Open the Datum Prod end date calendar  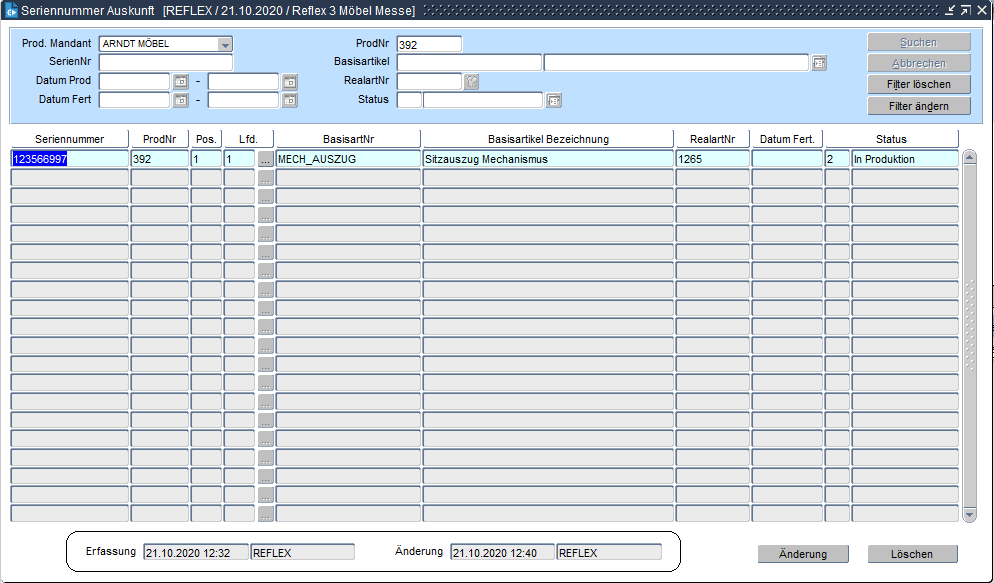290,82
